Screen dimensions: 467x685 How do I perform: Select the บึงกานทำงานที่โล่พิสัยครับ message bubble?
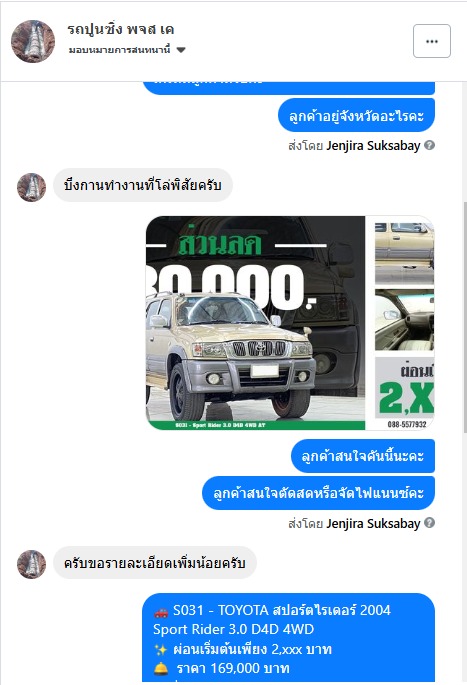(143, 185)
